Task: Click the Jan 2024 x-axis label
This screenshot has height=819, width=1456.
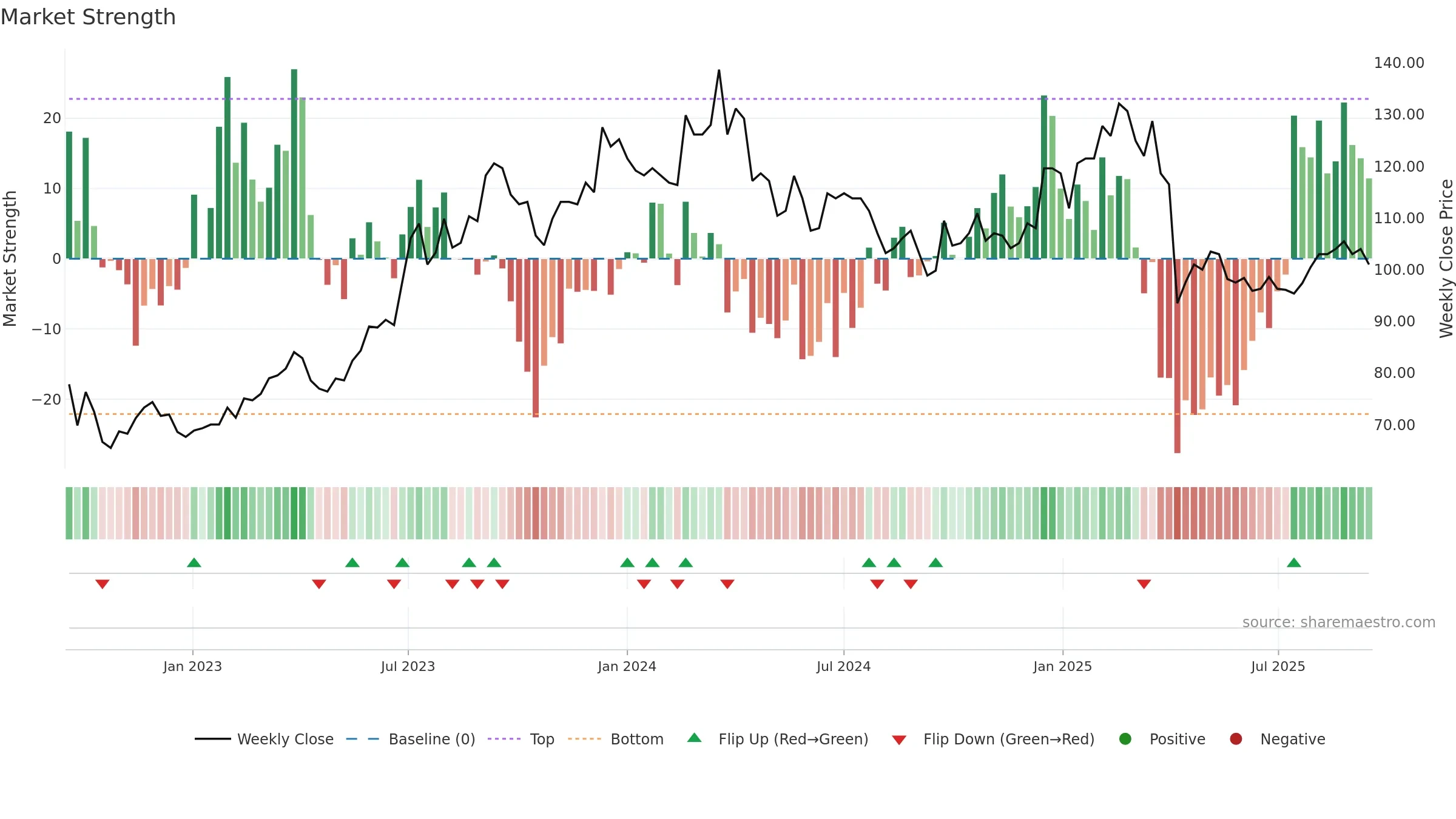Action: pos(627,666)
